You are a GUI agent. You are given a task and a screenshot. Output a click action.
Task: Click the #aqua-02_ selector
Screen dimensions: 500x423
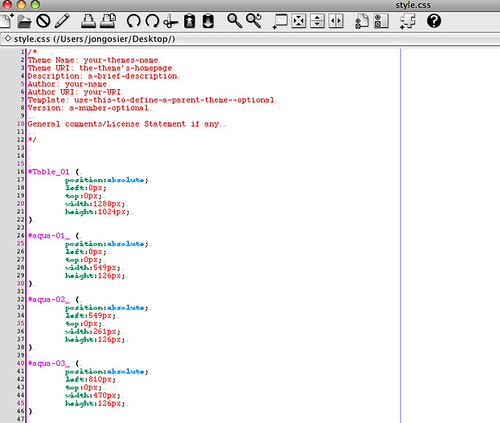click(x=49, y=300)
